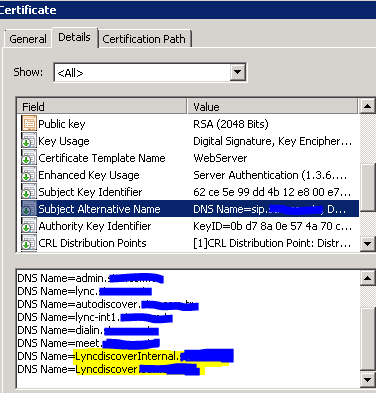Viewport: 376px width, 393px height.
Task: Select the Key Usage field
Action: (64, 141)
